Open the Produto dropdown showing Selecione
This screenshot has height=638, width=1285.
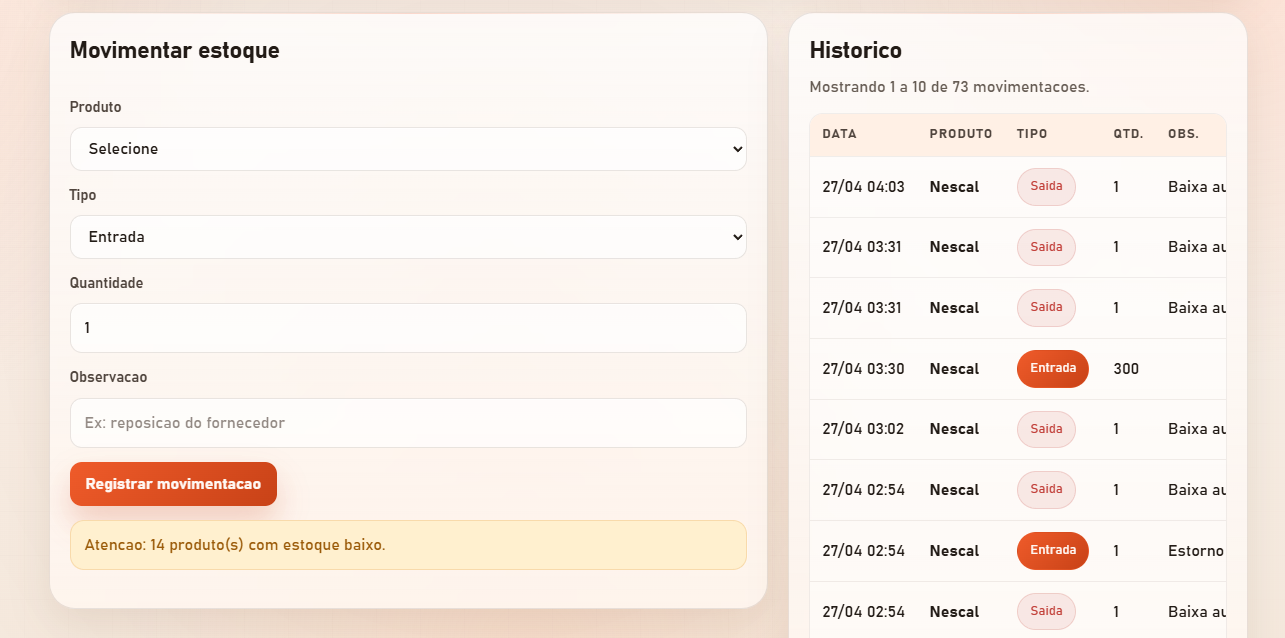coord(408,149)
